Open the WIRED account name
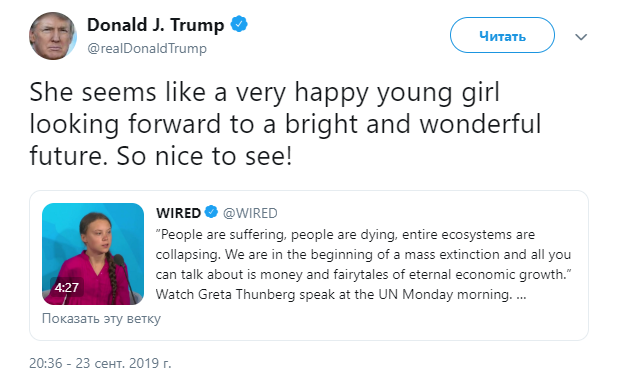 tap(178, 213)
